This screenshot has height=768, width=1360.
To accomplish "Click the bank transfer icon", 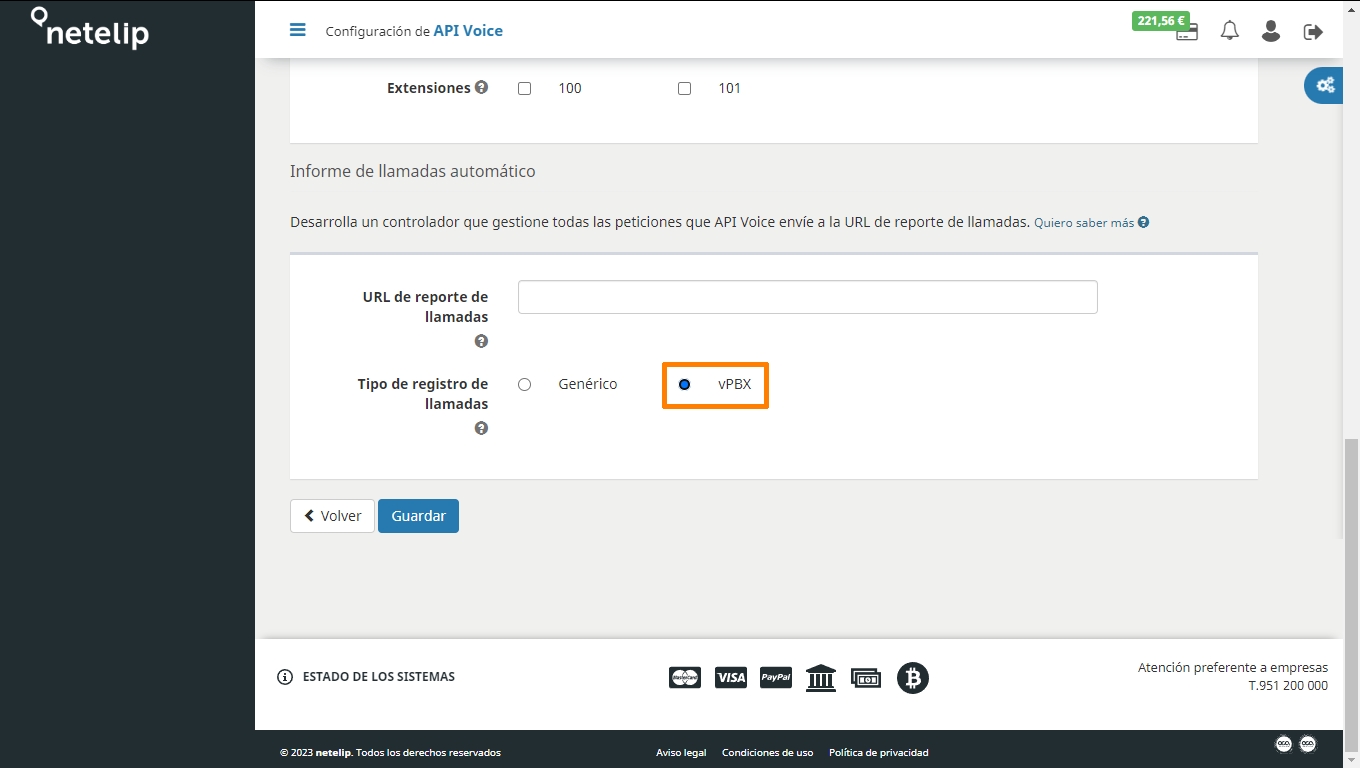I will [x=821, y=678].
